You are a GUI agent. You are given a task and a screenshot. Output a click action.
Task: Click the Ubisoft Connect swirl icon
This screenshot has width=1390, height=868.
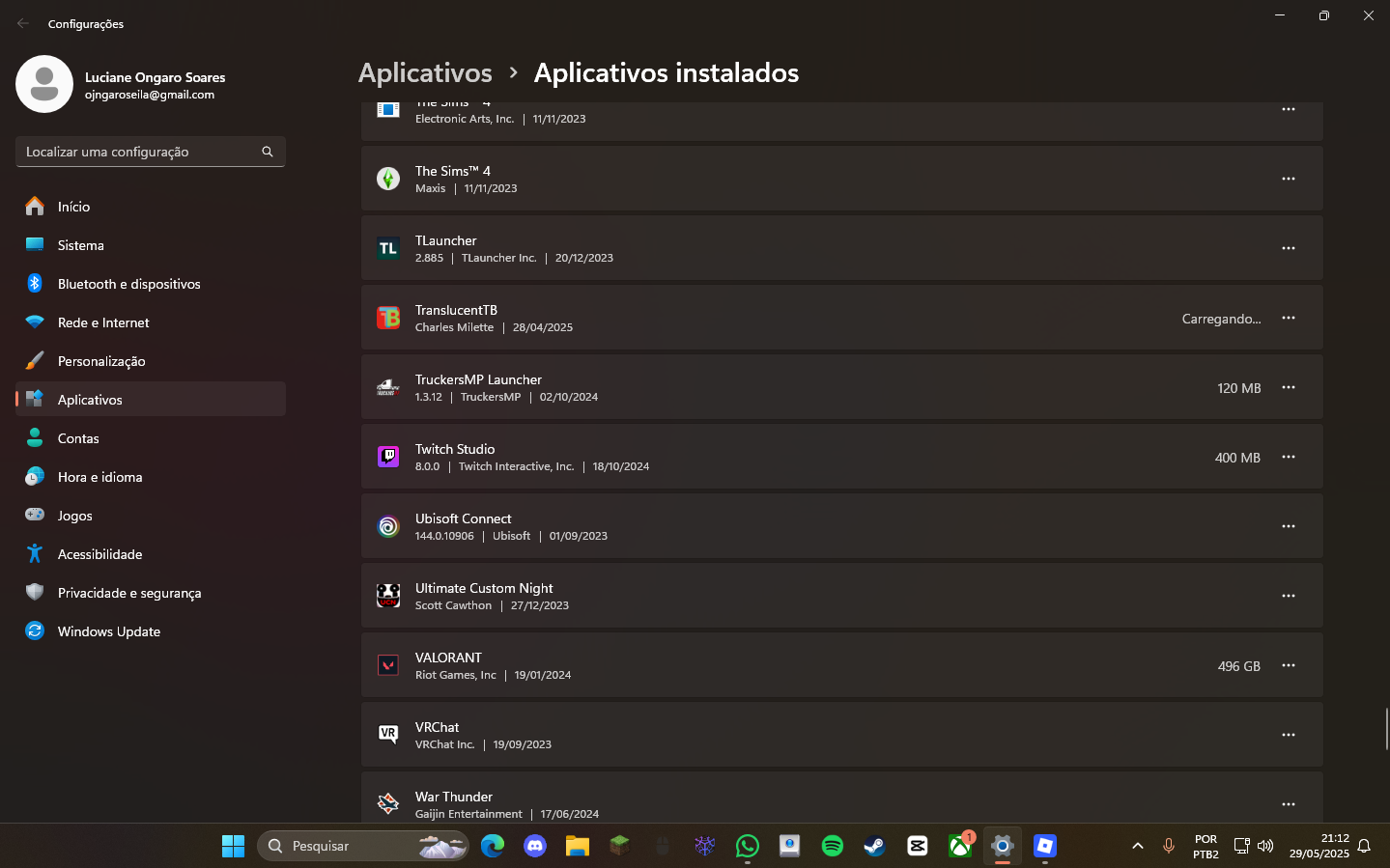click(388, 526)
